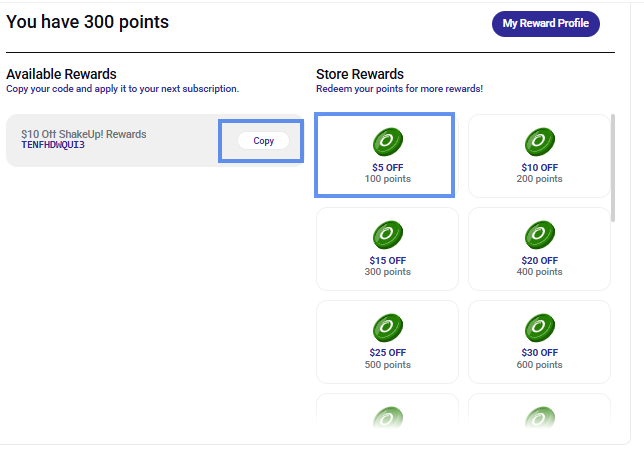The image size is (644, 464).
Task: Click the green coin icon for $15 OFF
Action: pos(387,235)
